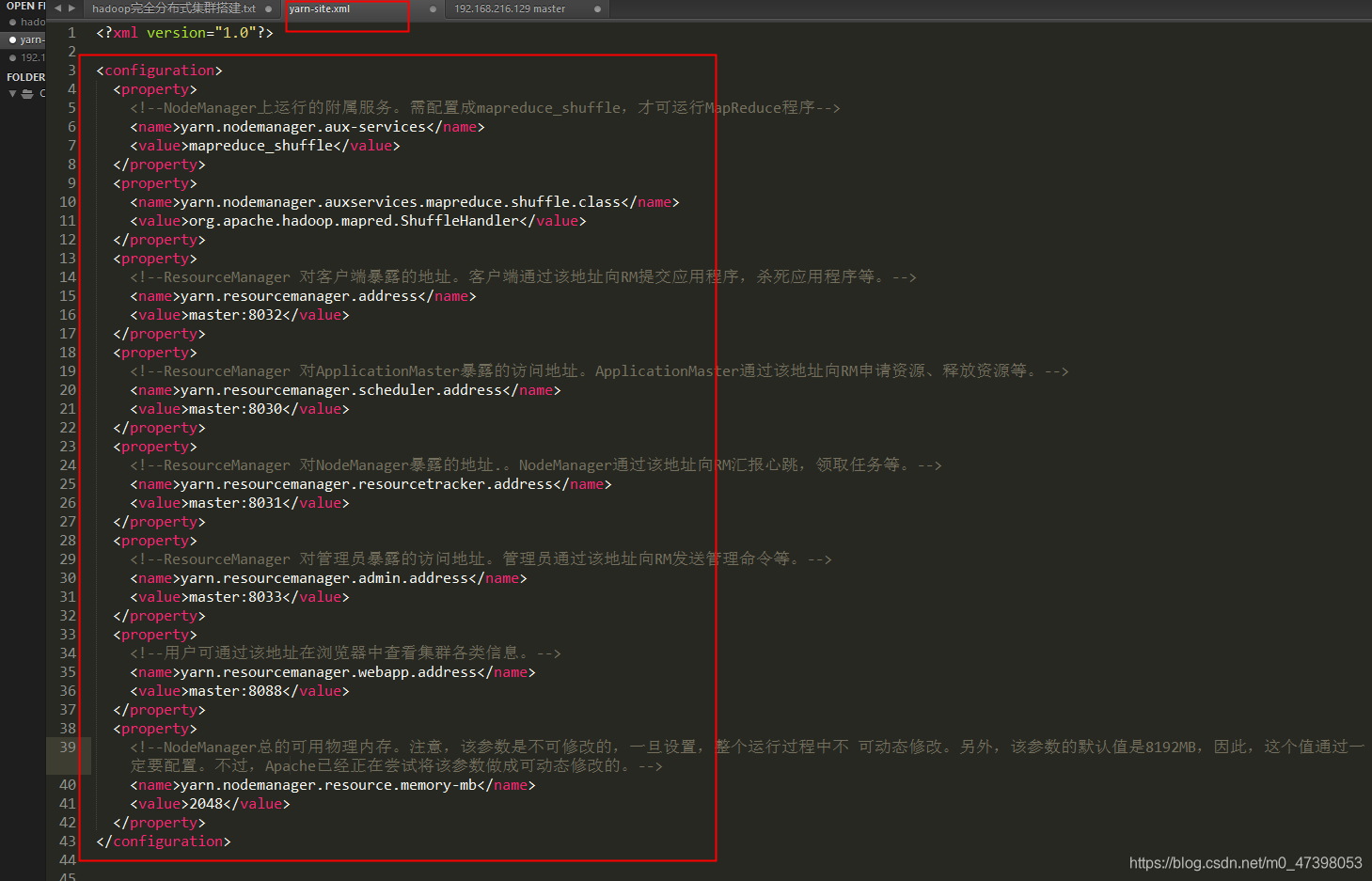The image size is (1372, 881).
Task: Click the yarn.resourcemanager.scheduler.address name line
Action: [x=345, y=390]
